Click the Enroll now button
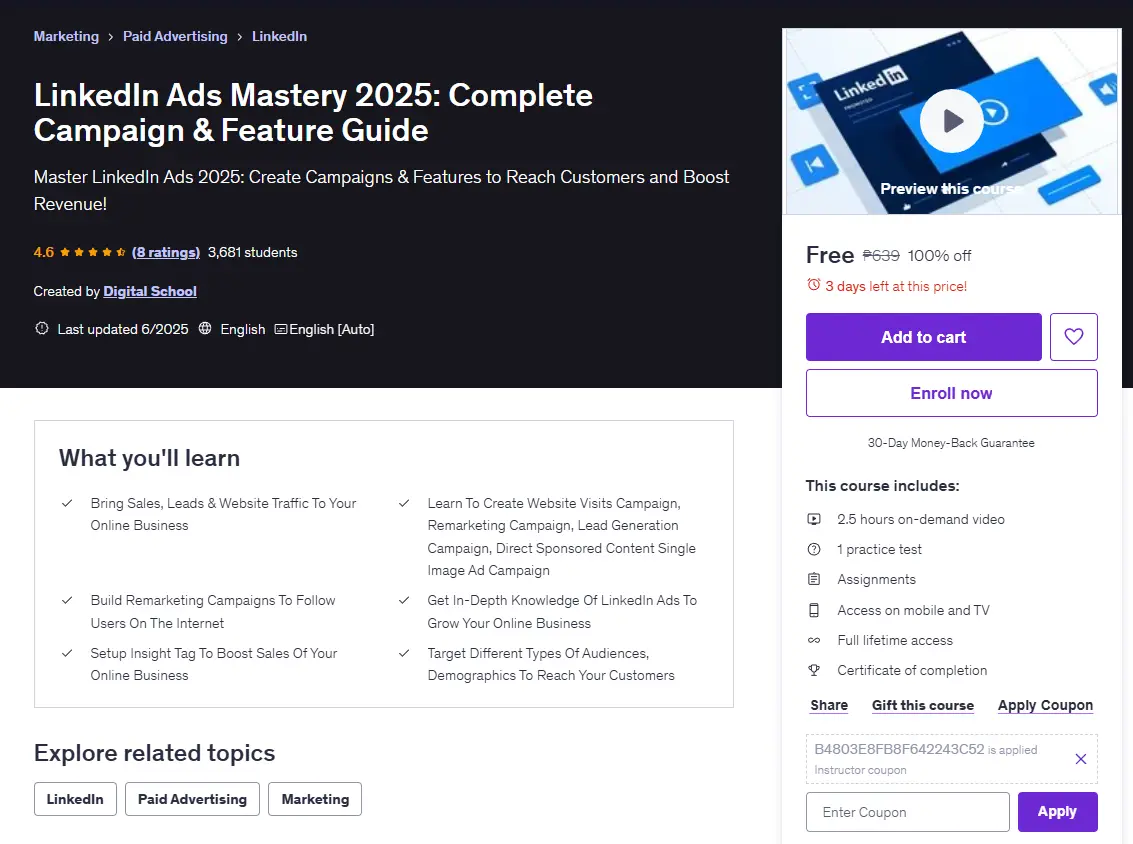 click(952, 393)
